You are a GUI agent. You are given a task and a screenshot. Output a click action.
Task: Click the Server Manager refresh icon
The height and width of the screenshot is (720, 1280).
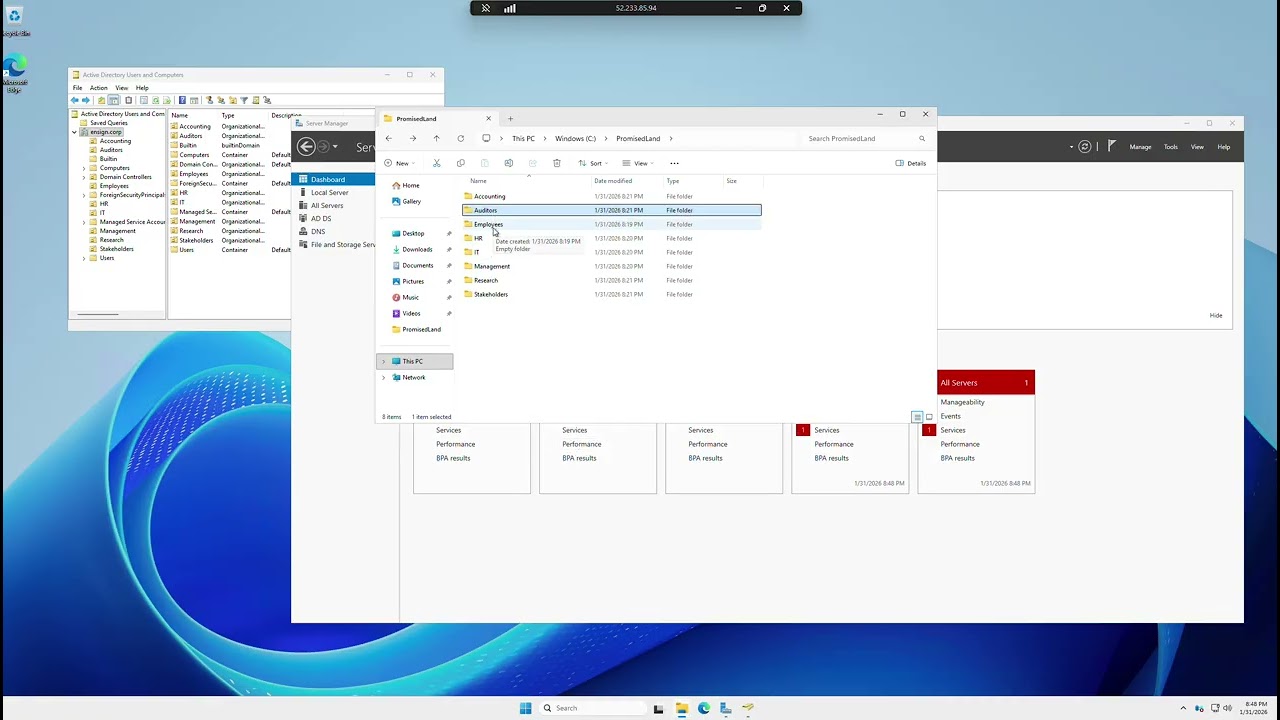tap(1085, 147)
